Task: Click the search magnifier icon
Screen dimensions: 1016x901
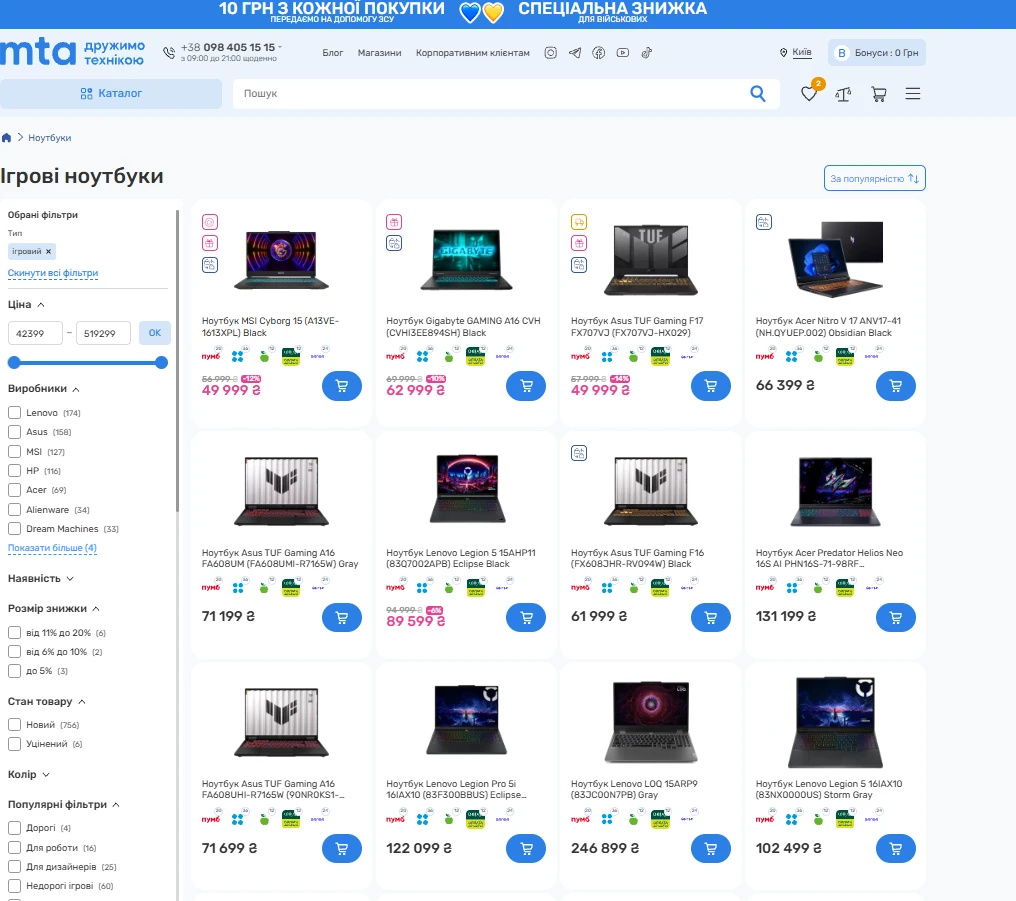Action: pyautogui.click(x=757, y=94)
